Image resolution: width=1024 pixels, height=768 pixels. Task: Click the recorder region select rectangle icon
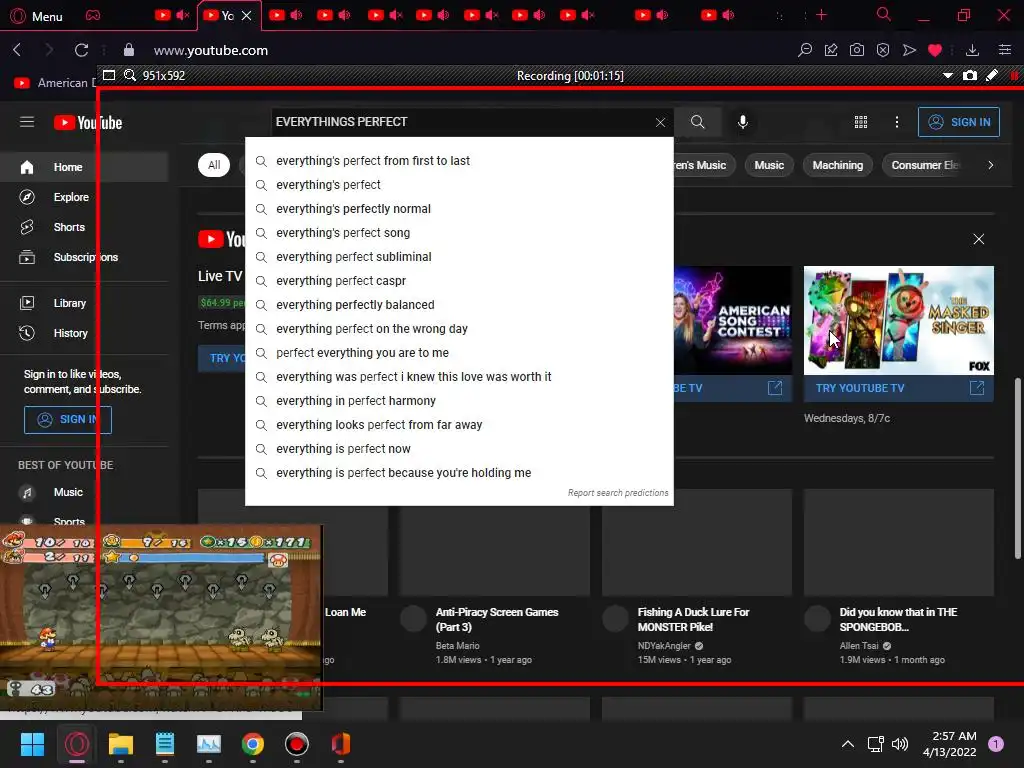click(x=109, y=75)
